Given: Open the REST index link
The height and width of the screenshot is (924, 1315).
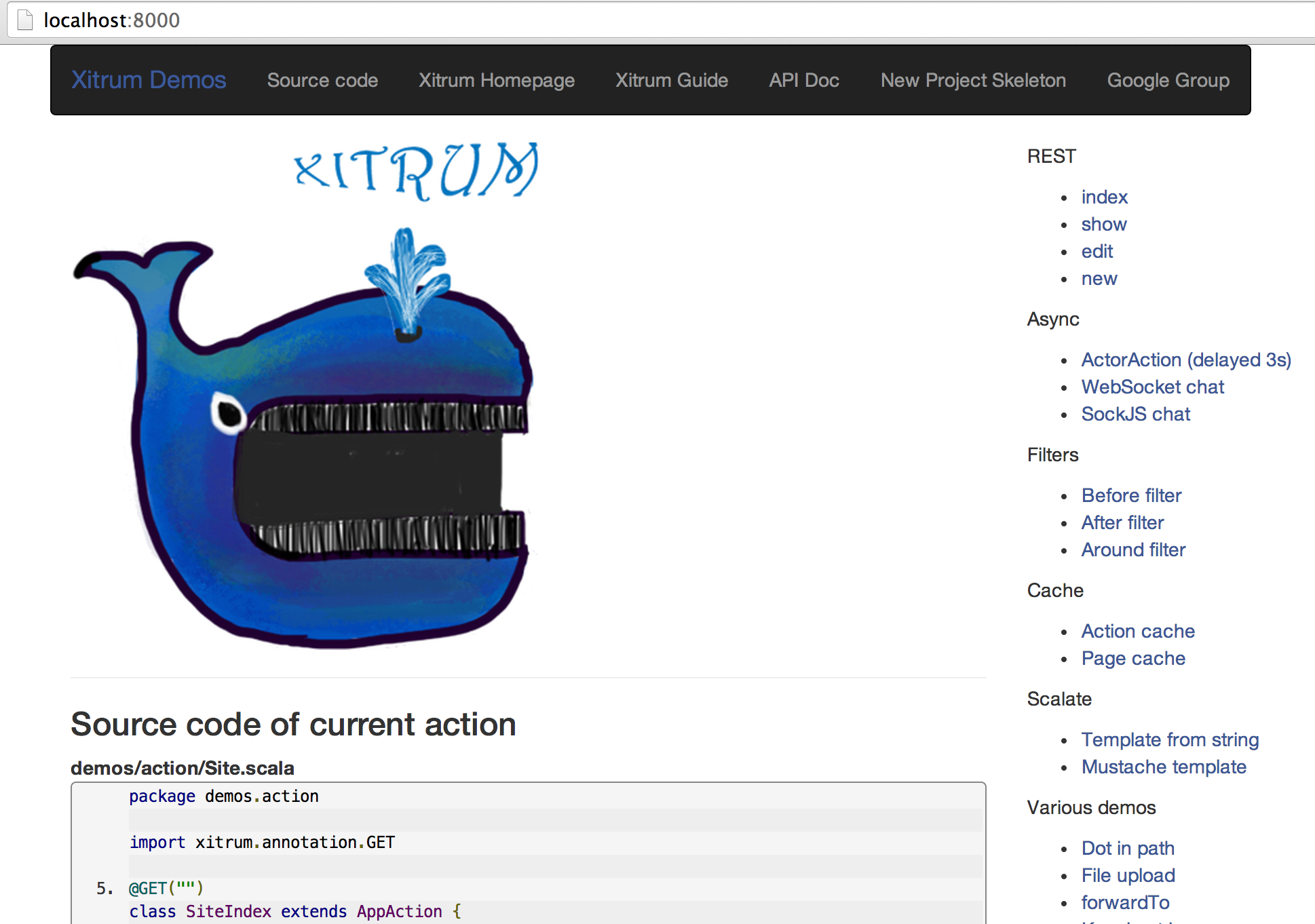Looking at the screenshot, I should (x=1104, y=197).
